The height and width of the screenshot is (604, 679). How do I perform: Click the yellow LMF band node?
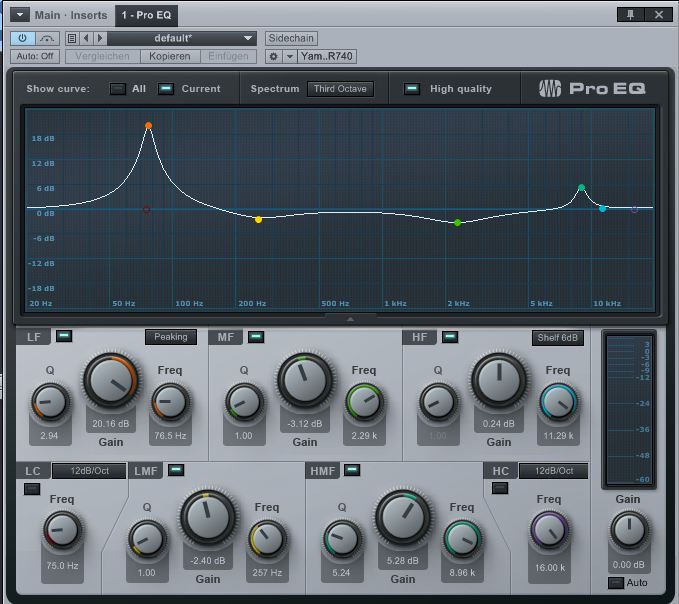click(x=259, y=220)
